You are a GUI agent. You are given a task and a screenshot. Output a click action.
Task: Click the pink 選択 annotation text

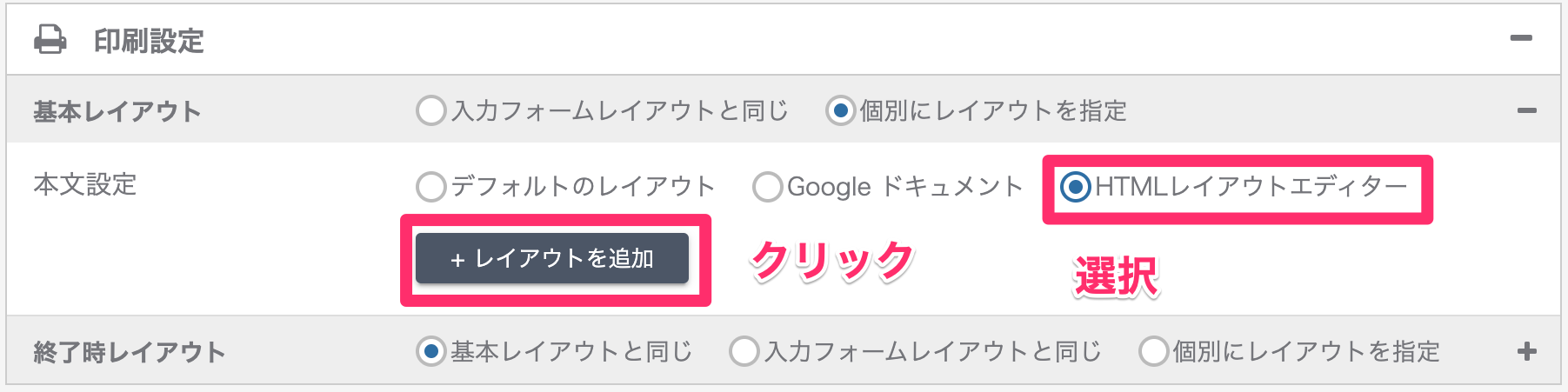coord(1118,277)
